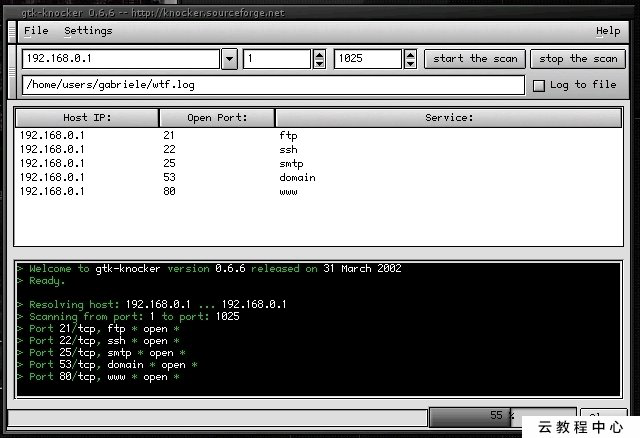Click the log file path field

pos(273,85)
